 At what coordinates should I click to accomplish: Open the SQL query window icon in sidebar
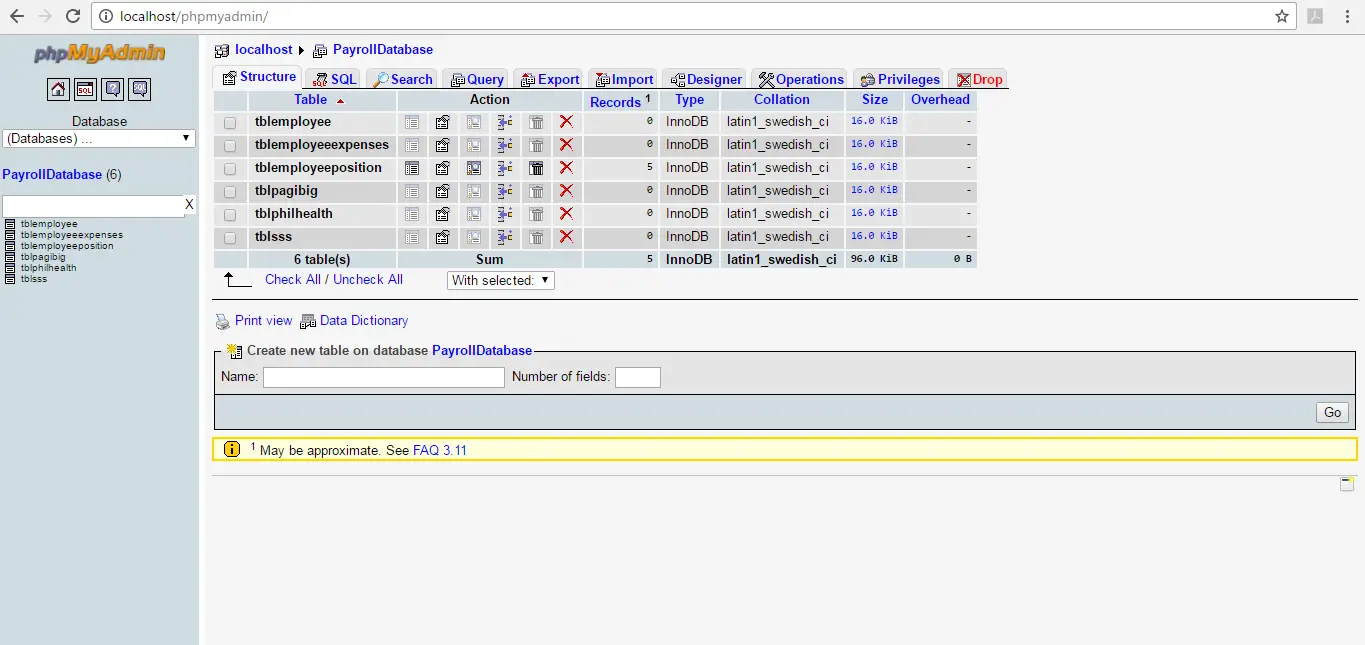pyautogui.click(x=85, y=89)
